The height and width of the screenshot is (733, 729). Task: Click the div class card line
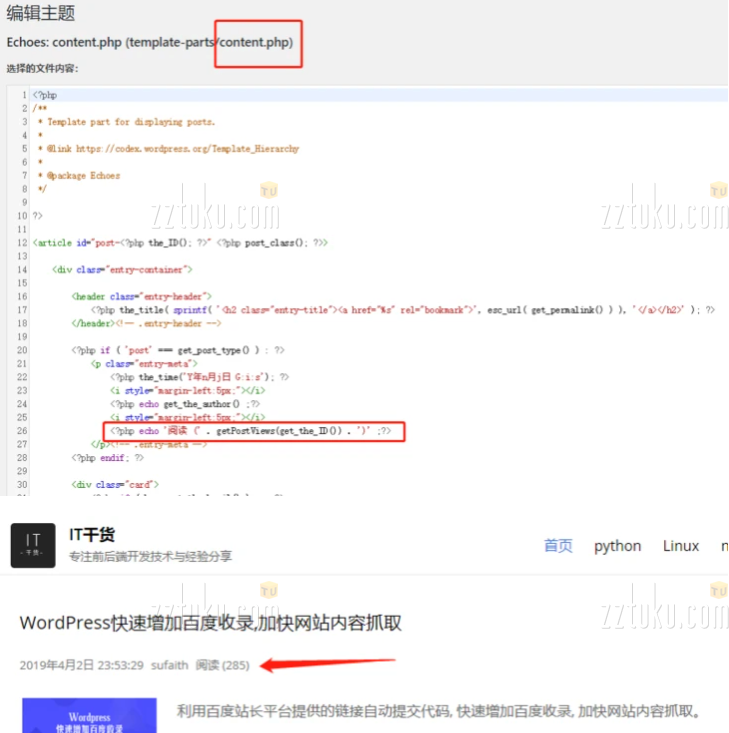point(115,484)
